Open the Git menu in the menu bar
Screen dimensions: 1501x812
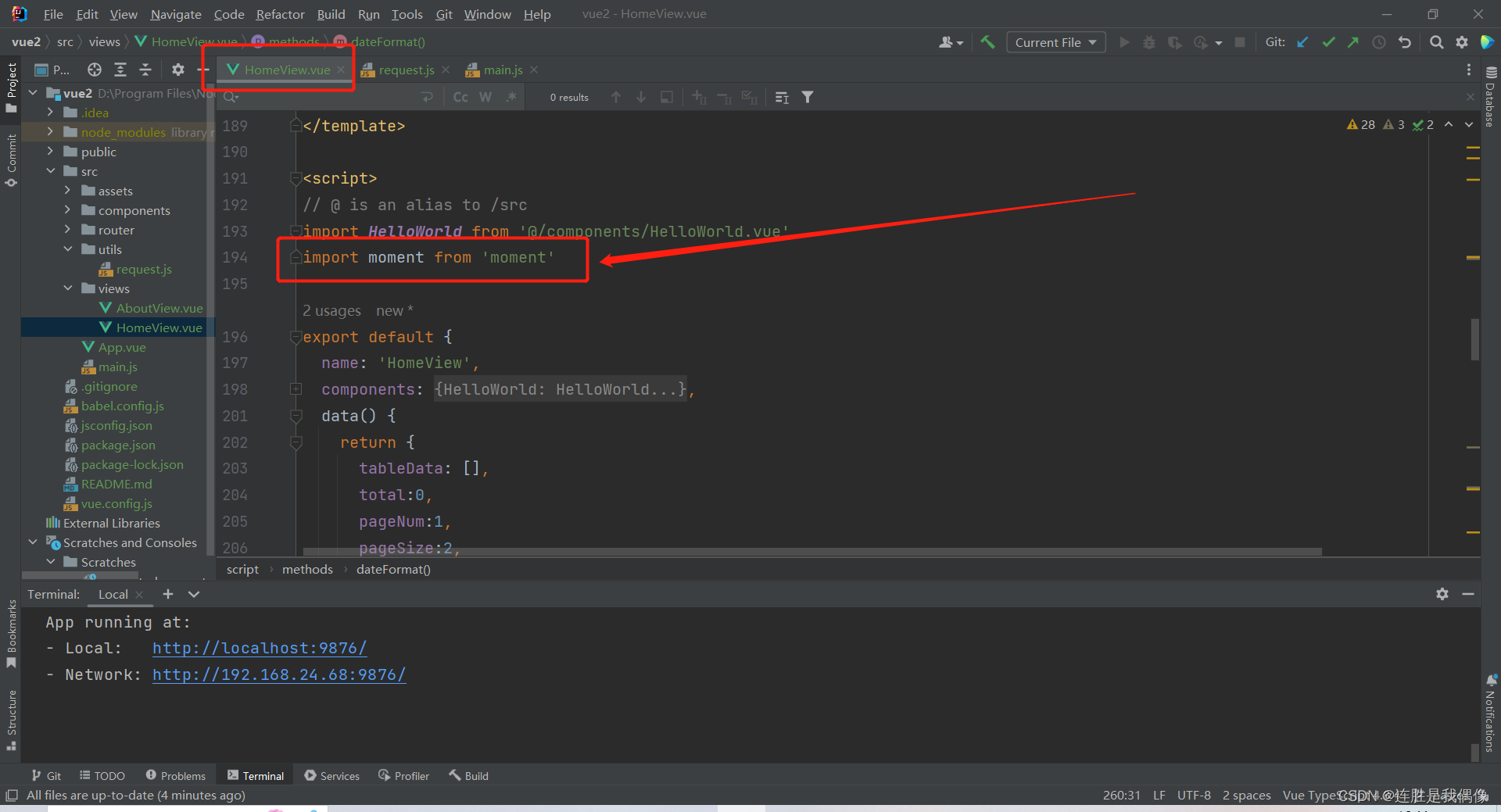[x=443, y=14]
